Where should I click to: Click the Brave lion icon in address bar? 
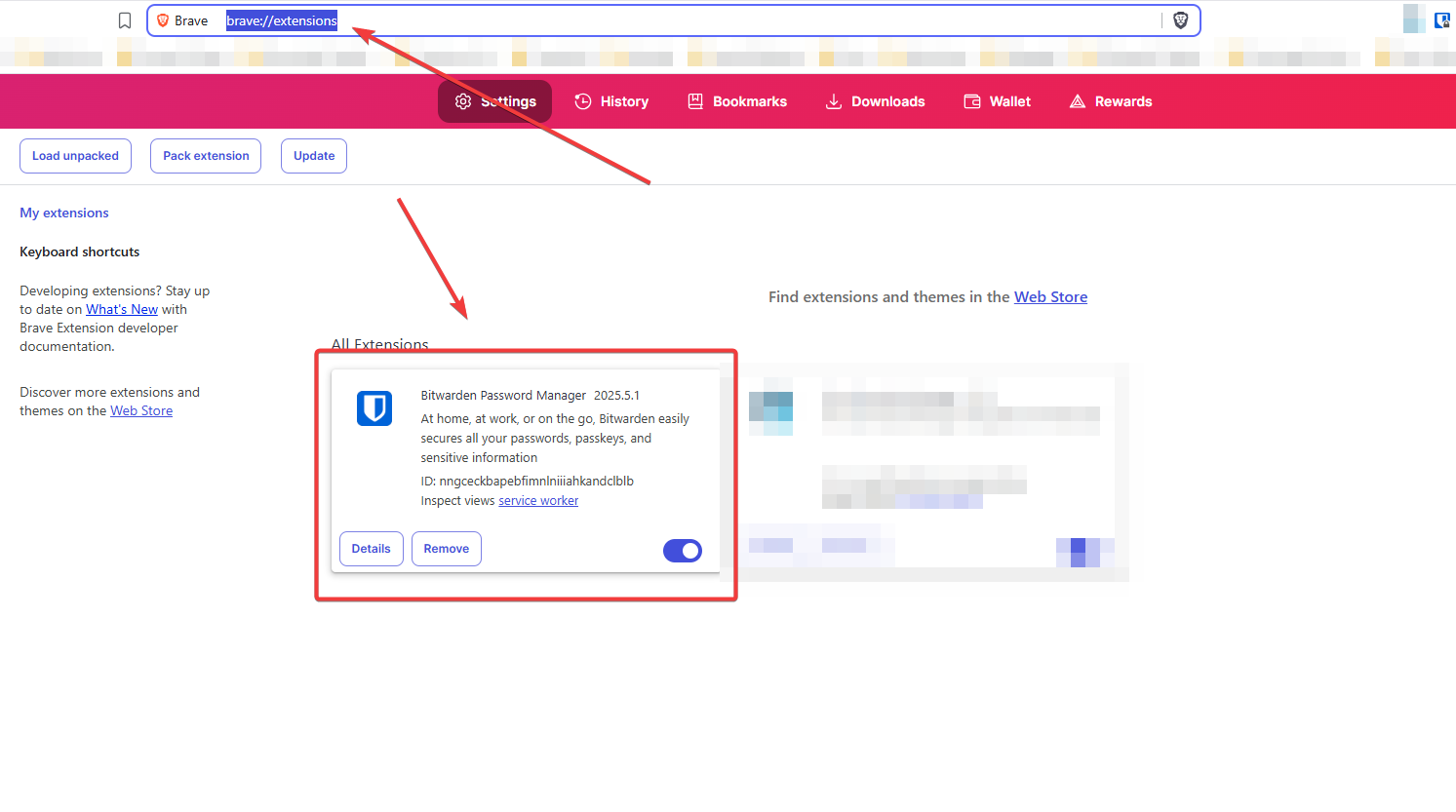pos(163,20)
